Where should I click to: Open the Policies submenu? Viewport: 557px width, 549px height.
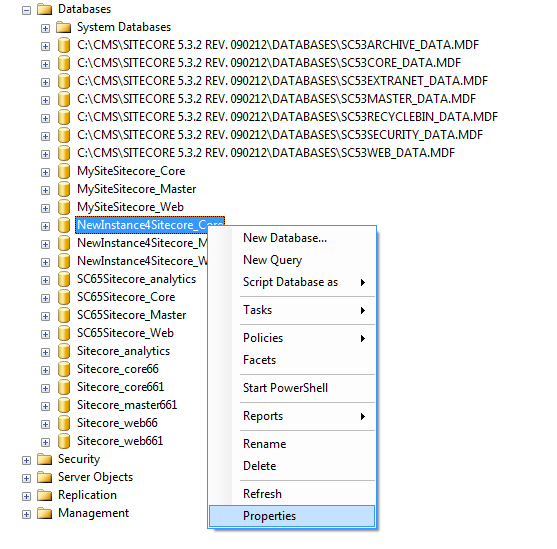(292, 338)
